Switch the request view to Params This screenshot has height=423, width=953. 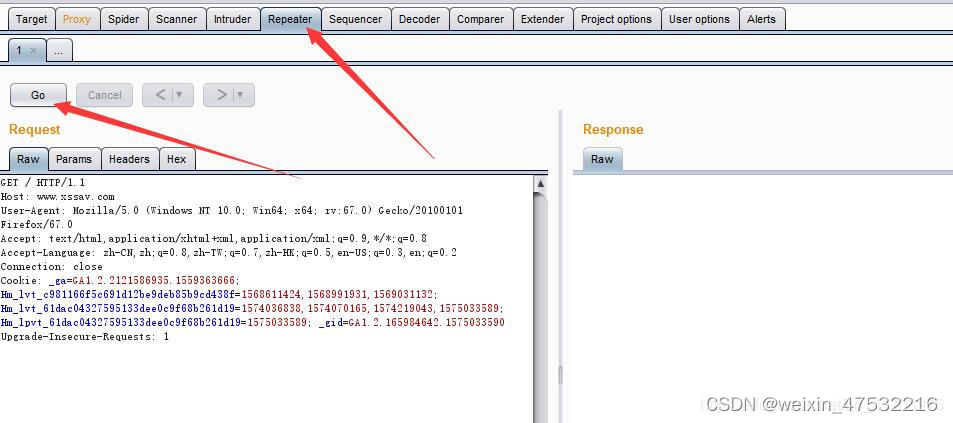point(74,159)
